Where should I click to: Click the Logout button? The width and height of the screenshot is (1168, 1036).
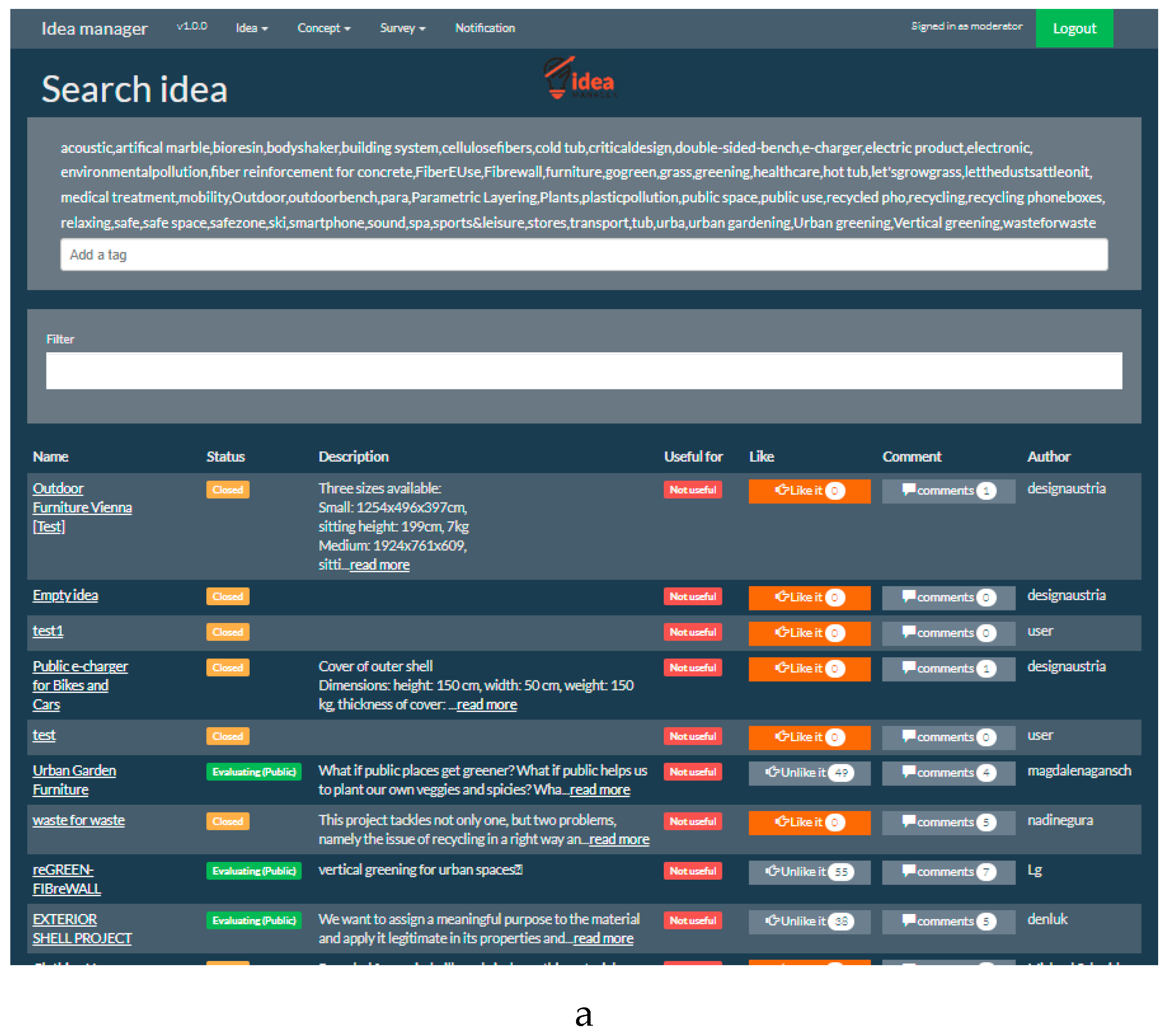pyautogui.click(x=1074, y=29)
